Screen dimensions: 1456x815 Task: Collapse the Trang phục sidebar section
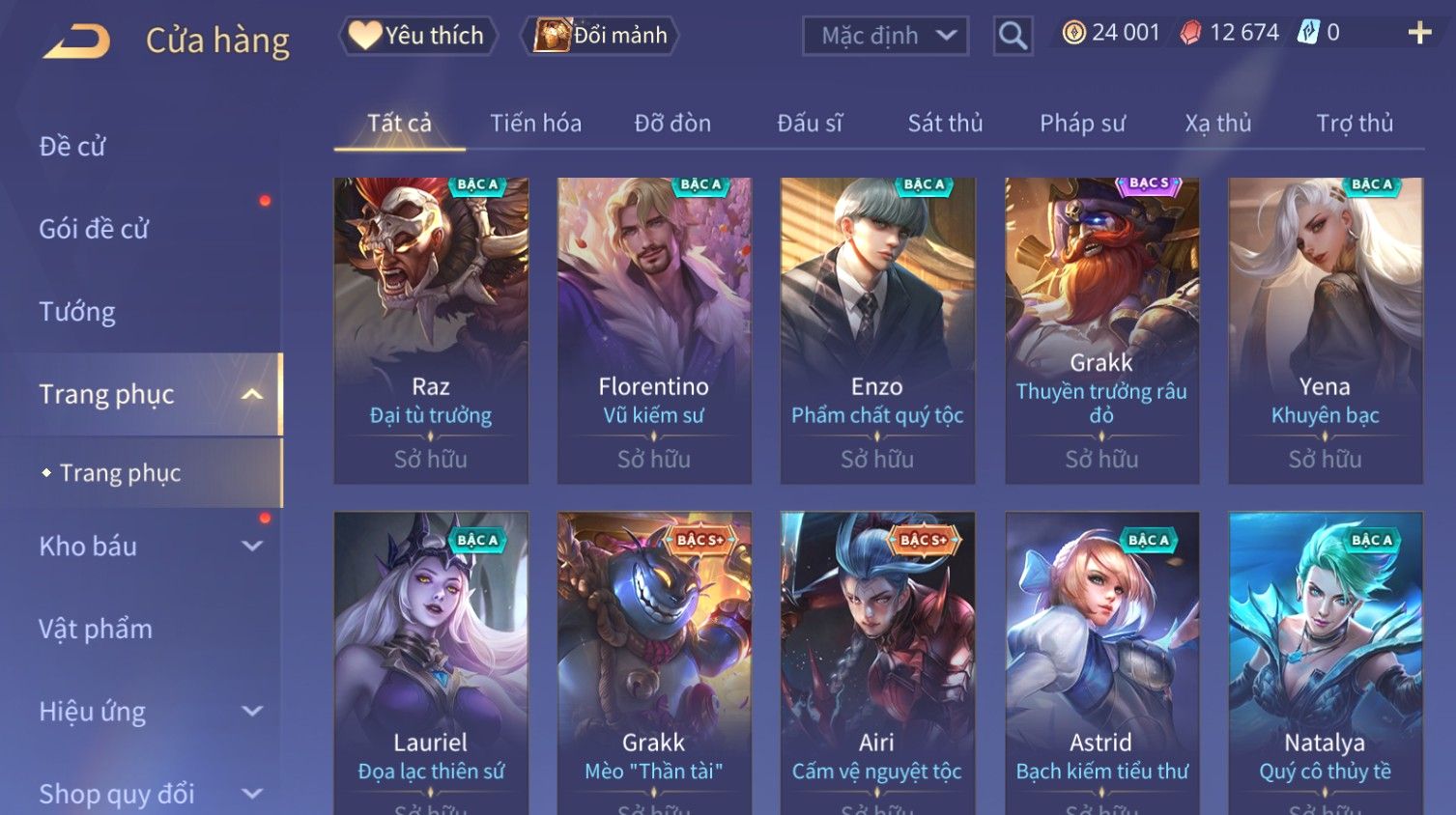coord(252,394)
